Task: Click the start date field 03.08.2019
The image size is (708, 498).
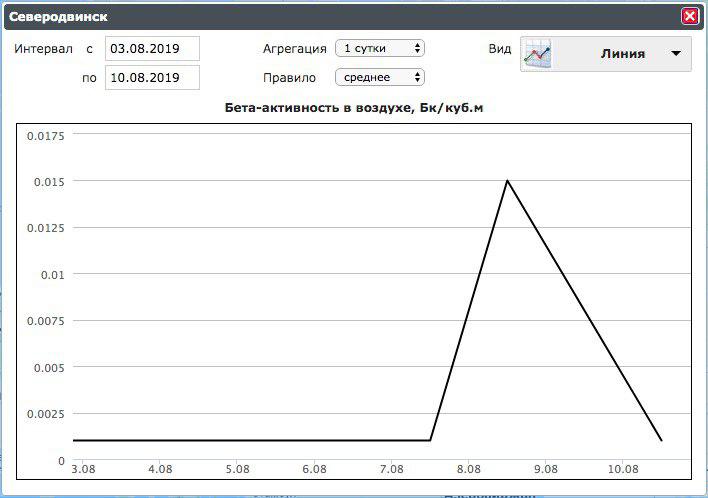Action: 152,48
